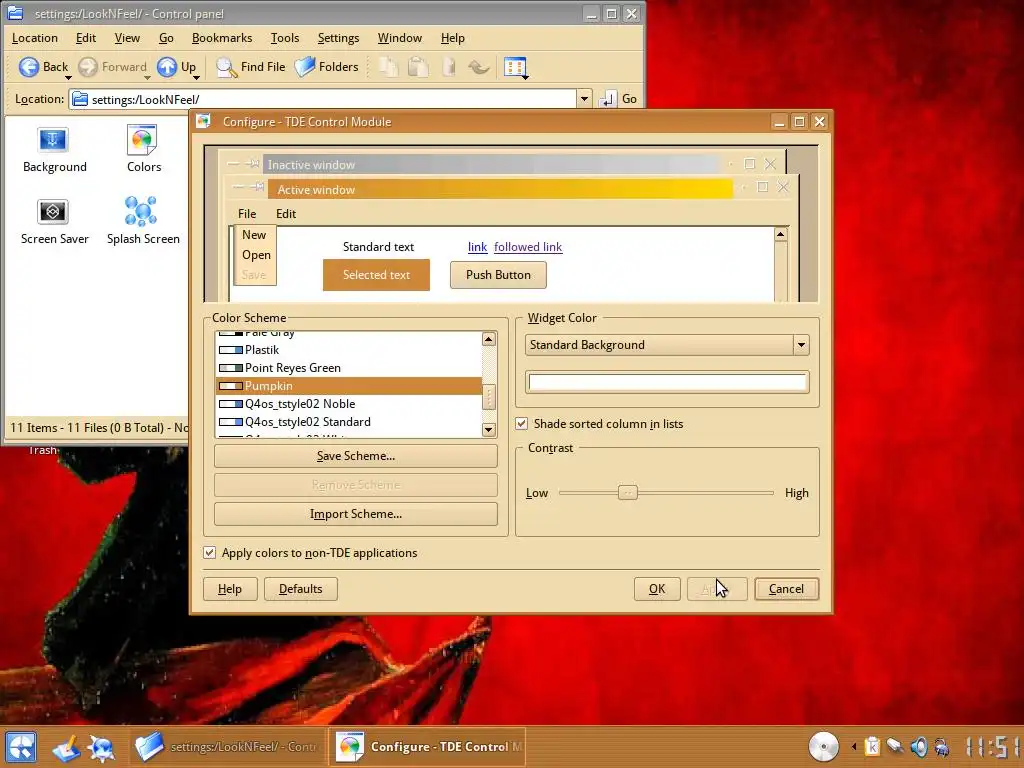Open Find File magnifier tool
Screen dimensions: 1024x768
click(x=250, y=67)
